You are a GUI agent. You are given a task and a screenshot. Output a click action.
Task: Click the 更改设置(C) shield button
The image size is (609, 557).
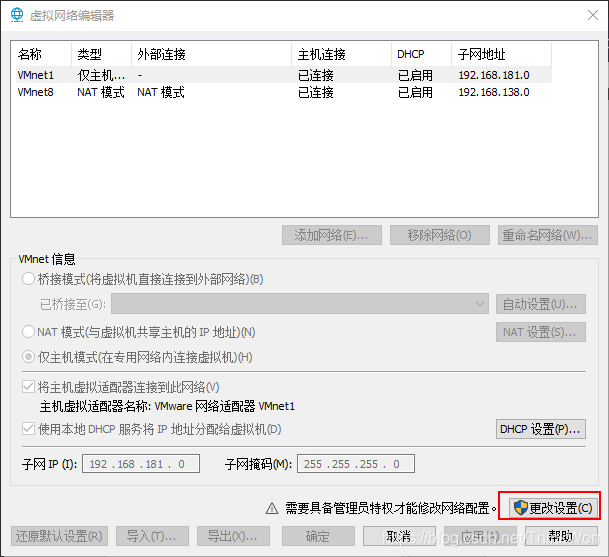click(x=552, y=508)
